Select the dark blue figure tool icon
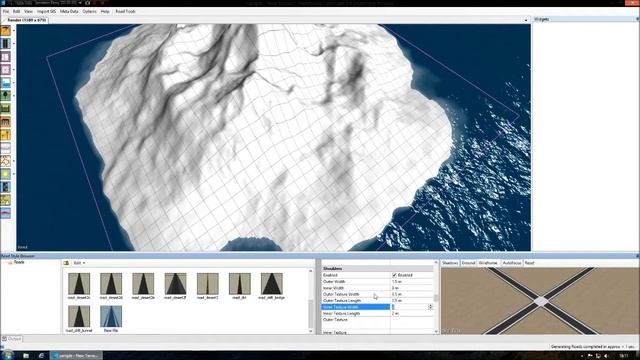 click(5, 187)
